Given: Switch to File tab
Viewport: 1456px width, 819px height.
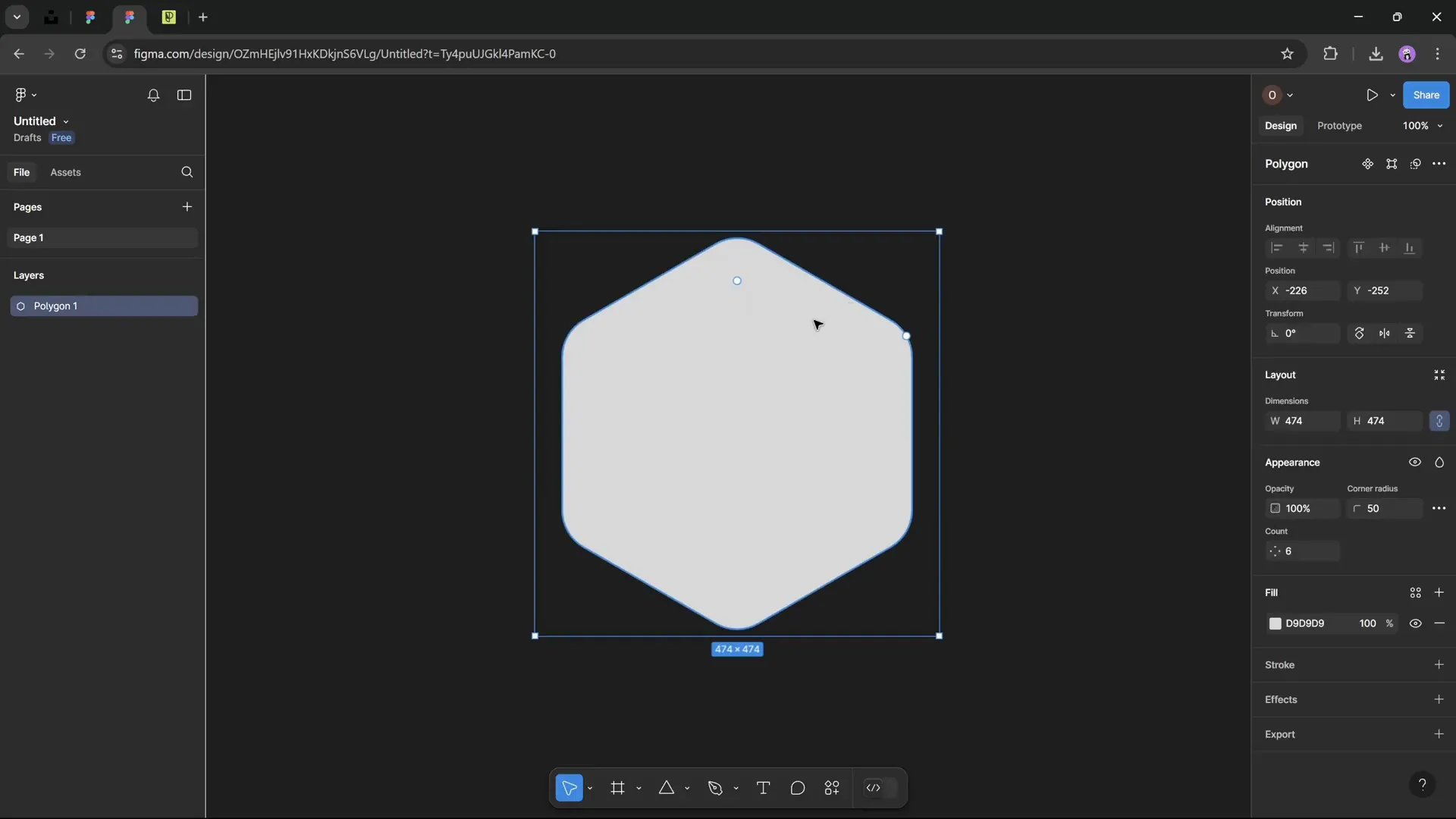Looking at the screenshot, I should click(21, 172).
